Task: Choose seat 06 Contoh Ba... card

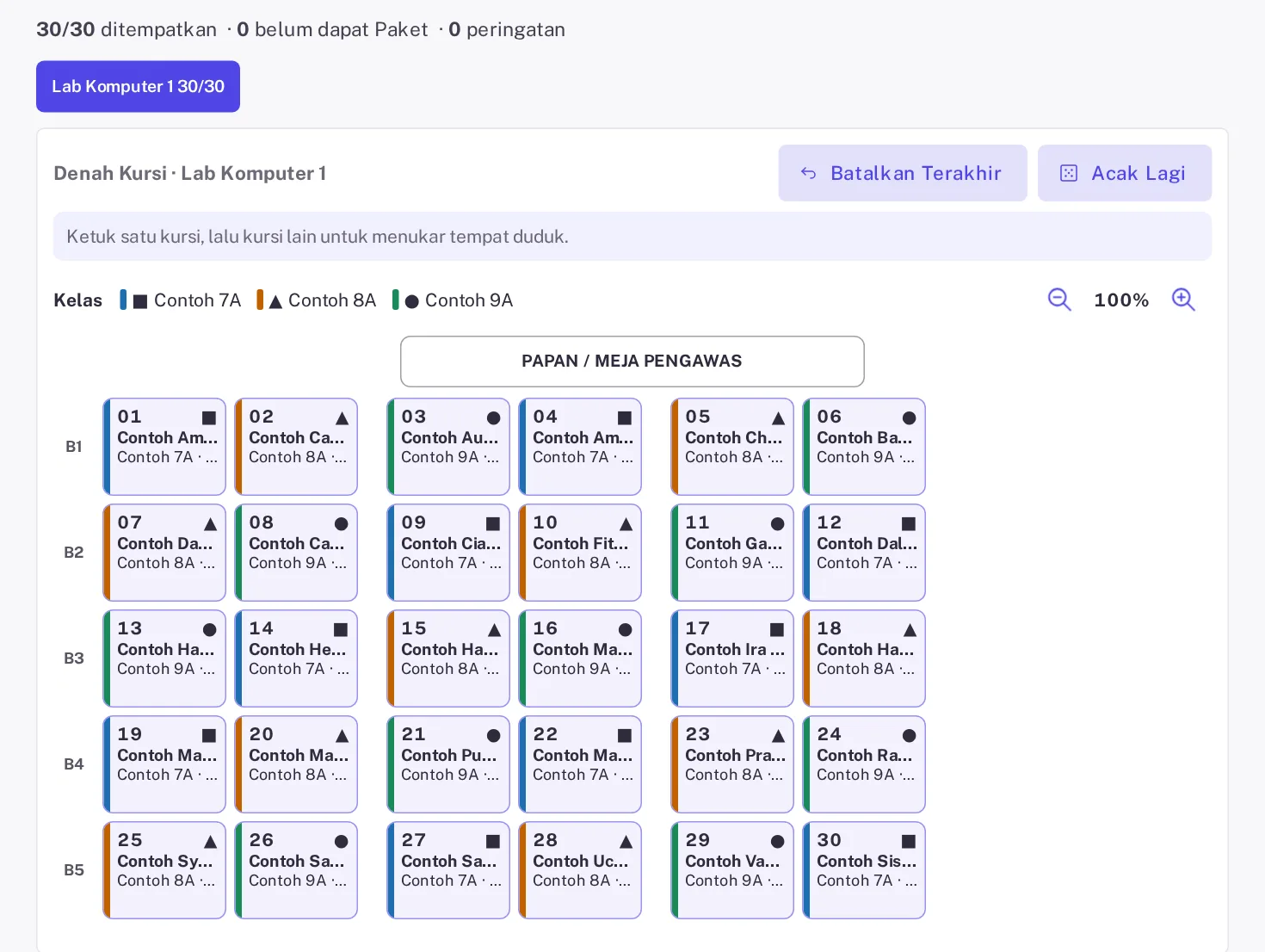Action: tap(864, 447)
